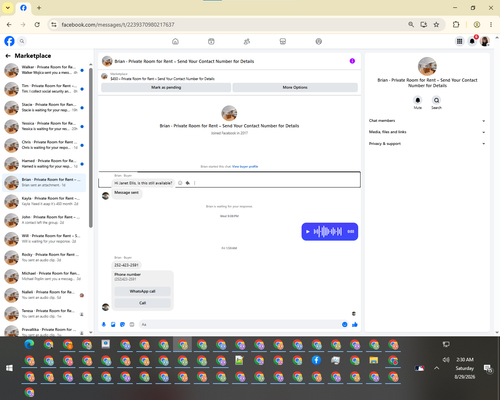Screen dimensions: 500x400
Task: Click the Facebook logo in the header
Action: click(x=9, y=41)
